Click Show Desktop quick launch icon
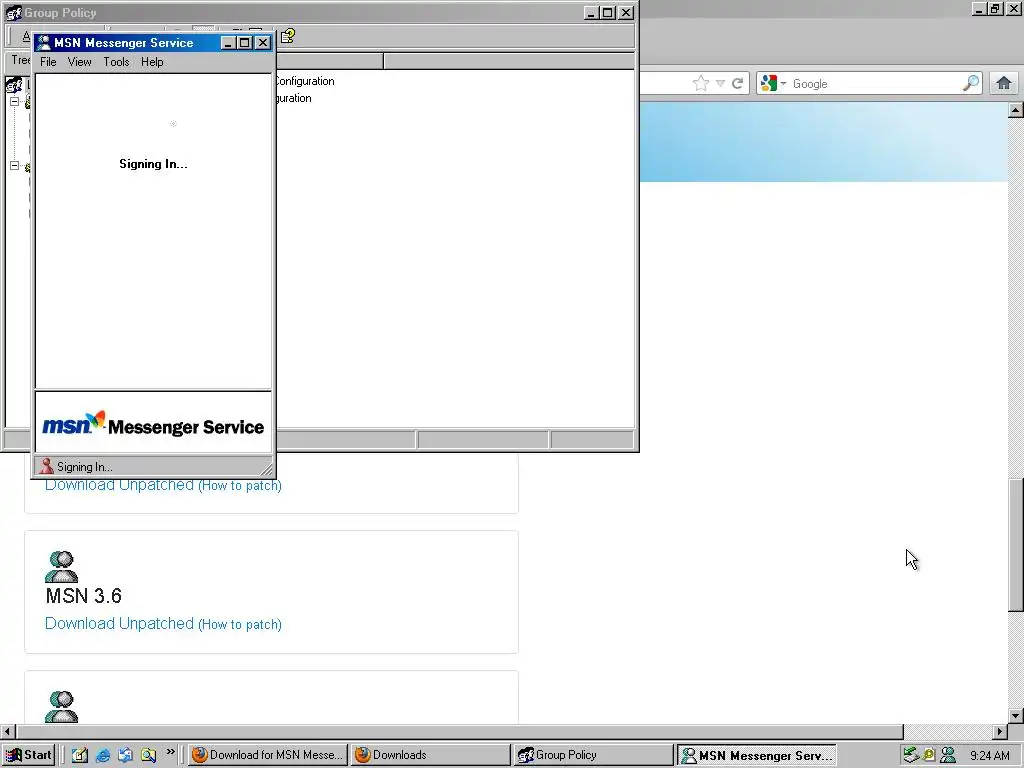The height and width of the screenshot is (768, 1024). 80,755
